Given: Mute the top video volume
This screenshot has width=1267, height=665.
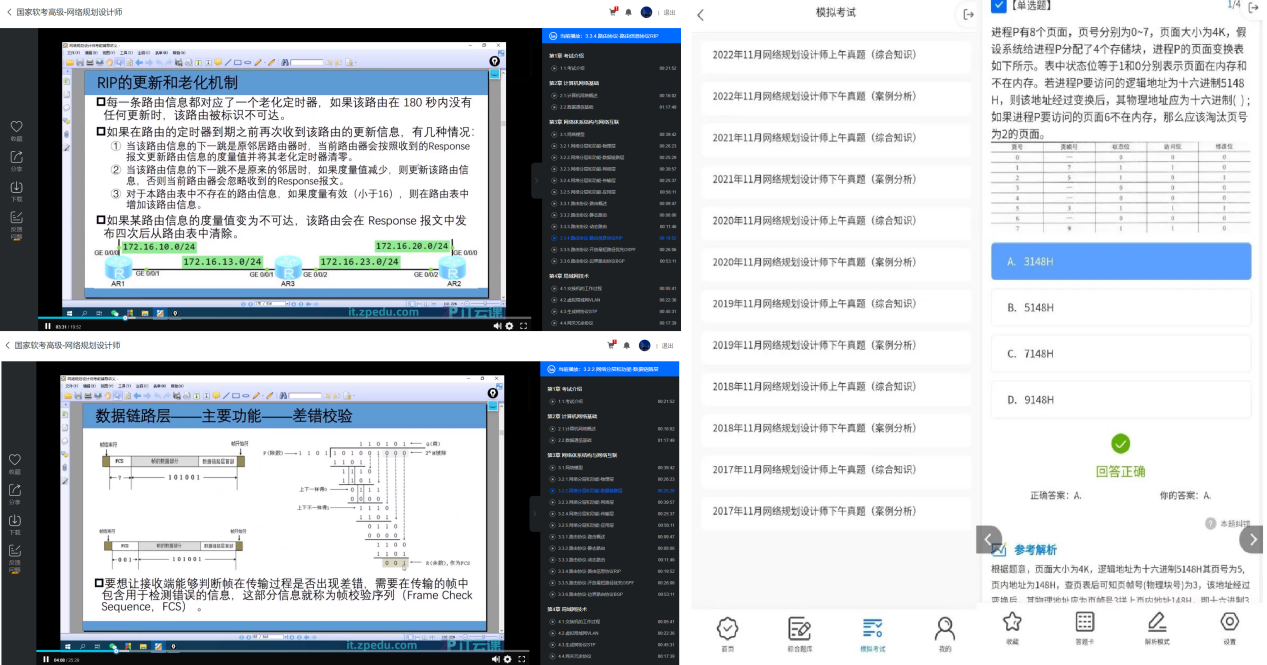Looking at the screenshot, I should 495,325.
